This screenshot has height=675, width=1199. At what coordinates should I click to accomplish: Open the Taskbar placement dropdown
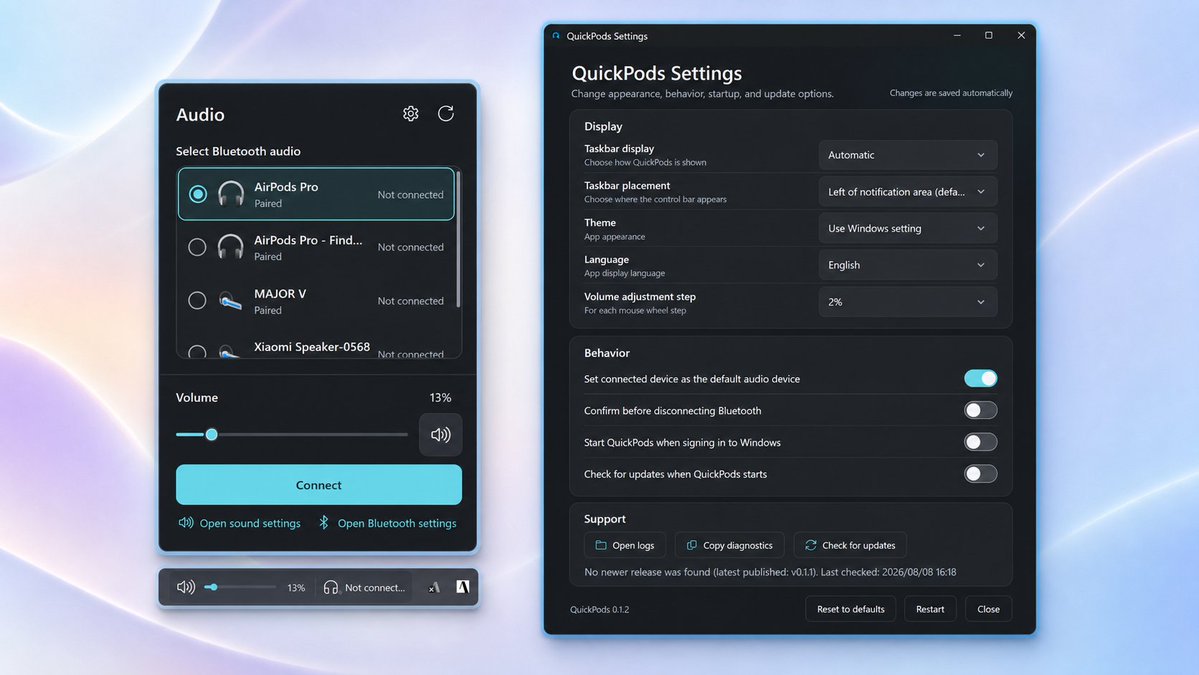[908, 192]
